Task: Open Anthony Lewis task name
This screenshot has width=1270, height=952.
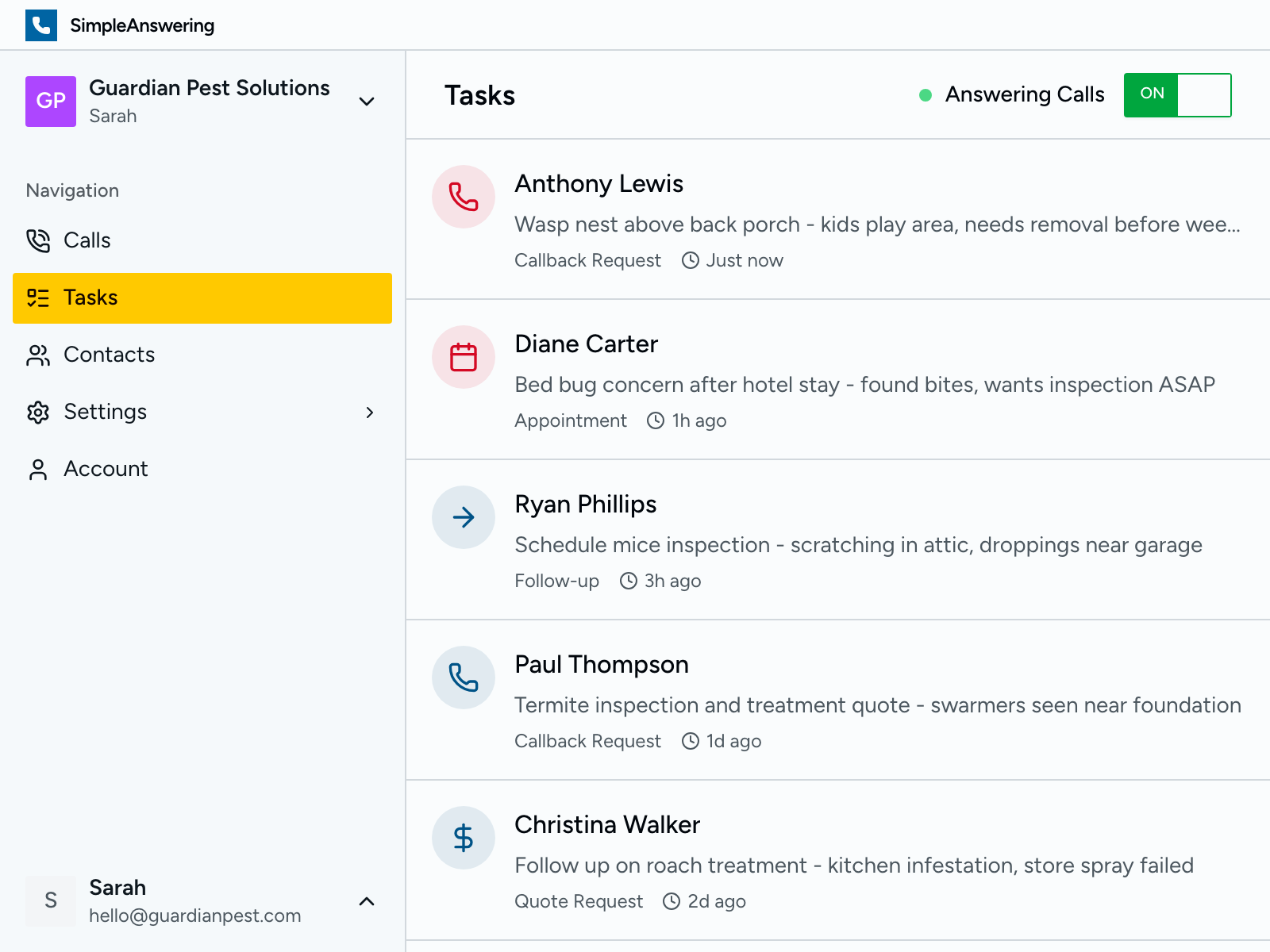Action: pyautogui.click(x=598, y=184)
